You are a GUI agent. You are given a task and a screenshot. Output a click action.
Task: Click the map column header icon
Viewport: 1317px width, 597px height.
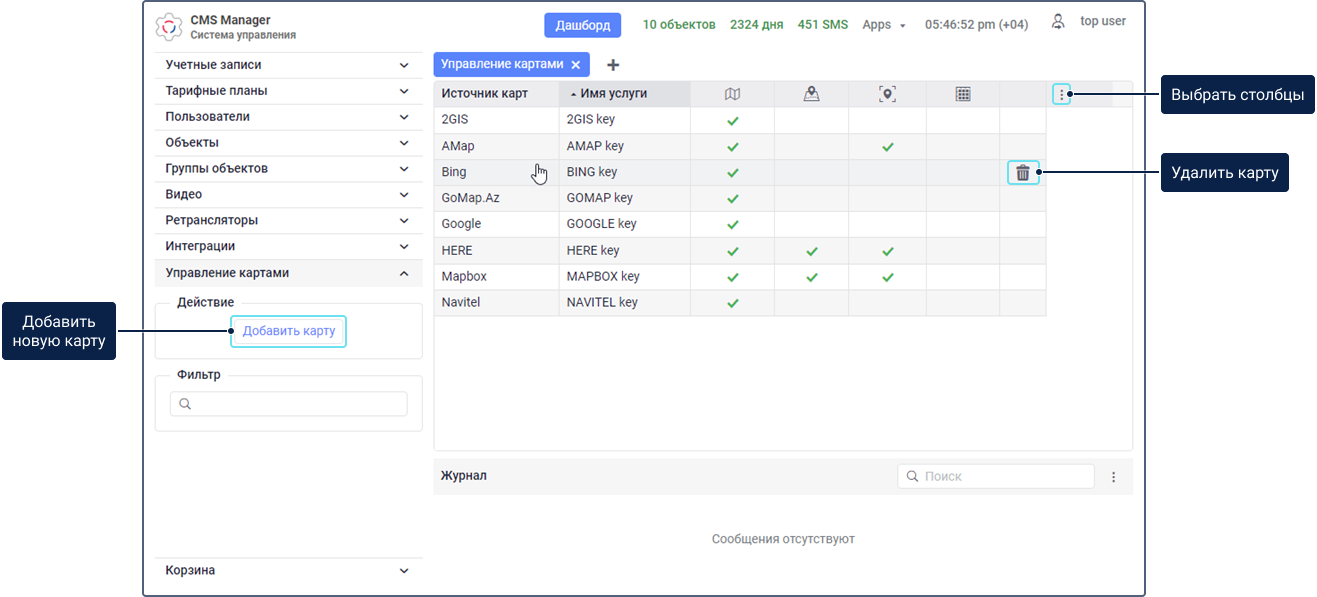732,94
